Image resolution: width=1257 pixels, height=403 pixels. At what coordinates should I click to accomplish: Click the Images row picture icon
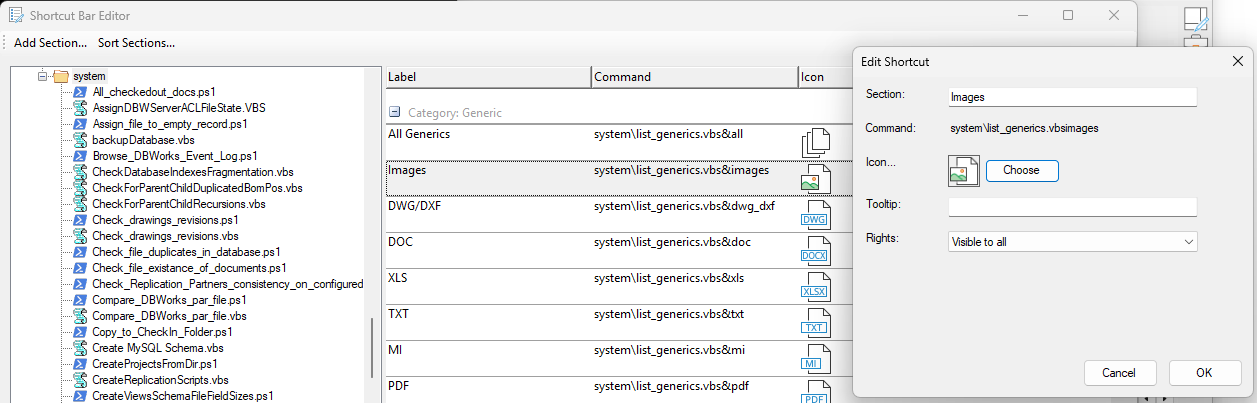click(x=816, y=178)
